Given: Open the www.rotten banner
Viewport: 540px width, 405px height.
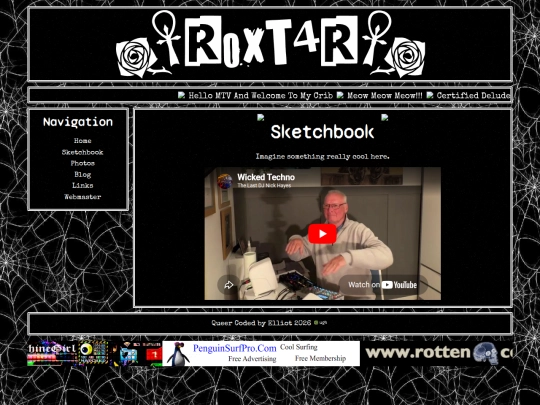Looking at the screenshot, I should pos(438,353).
